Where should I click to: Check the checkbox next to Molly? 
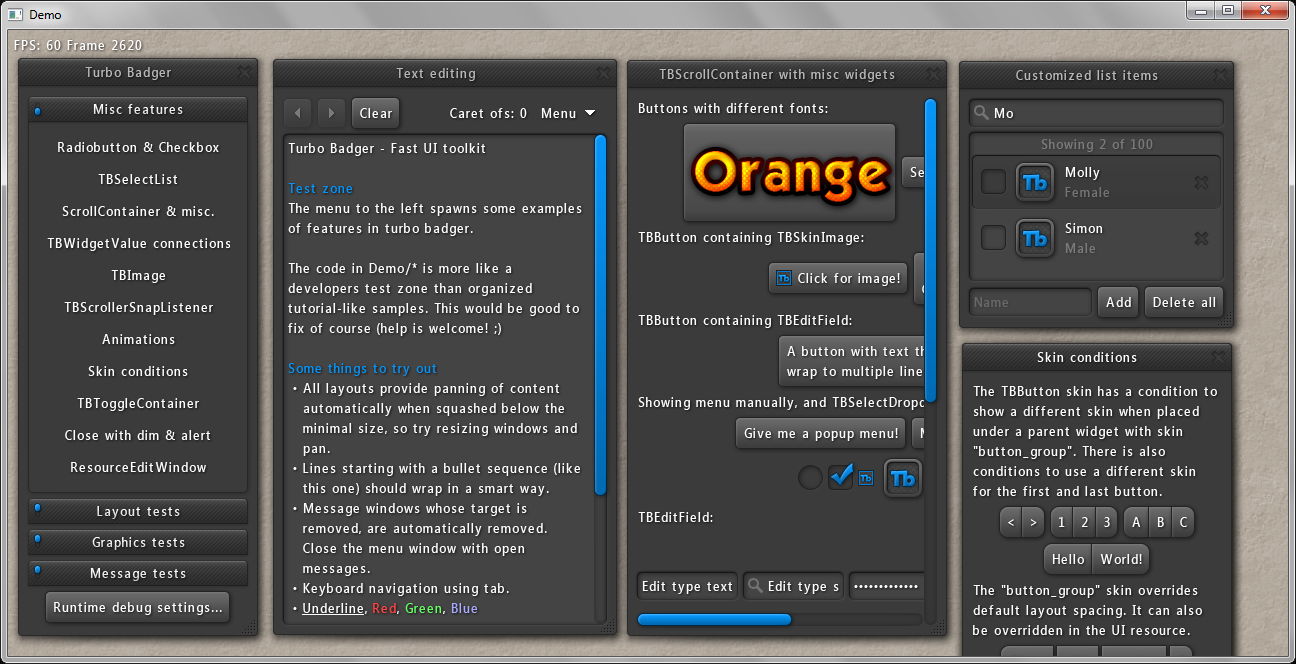(993, 182)
